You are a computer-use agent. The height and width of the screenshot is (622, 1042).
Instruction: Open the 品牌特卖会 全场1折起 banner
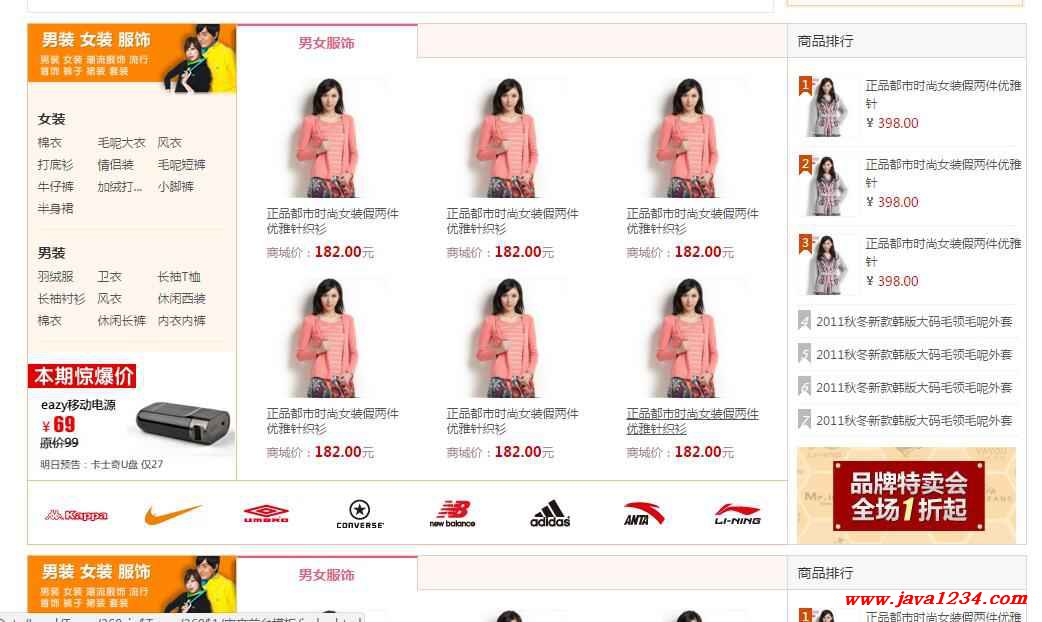point(906,496)
